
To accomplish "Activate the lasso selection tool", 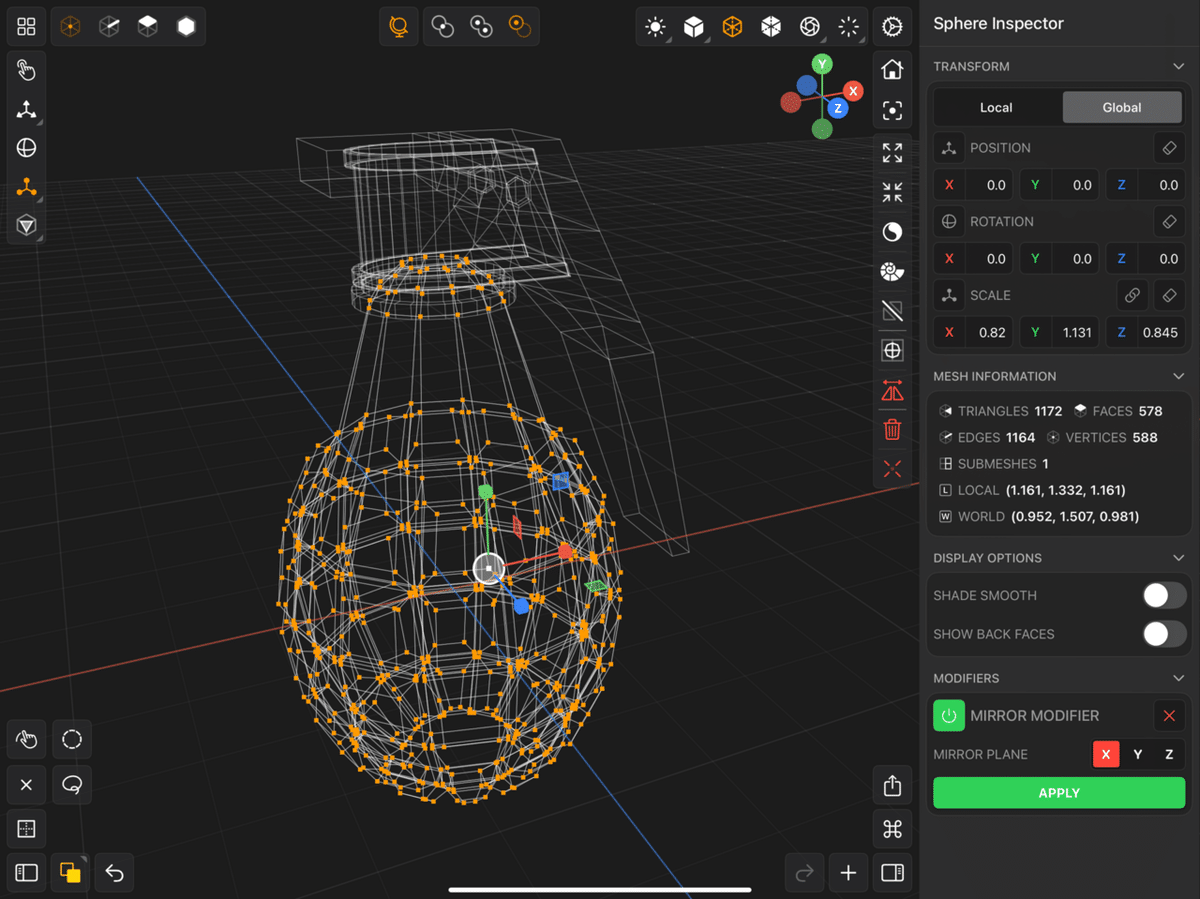I will pos(71,785).
